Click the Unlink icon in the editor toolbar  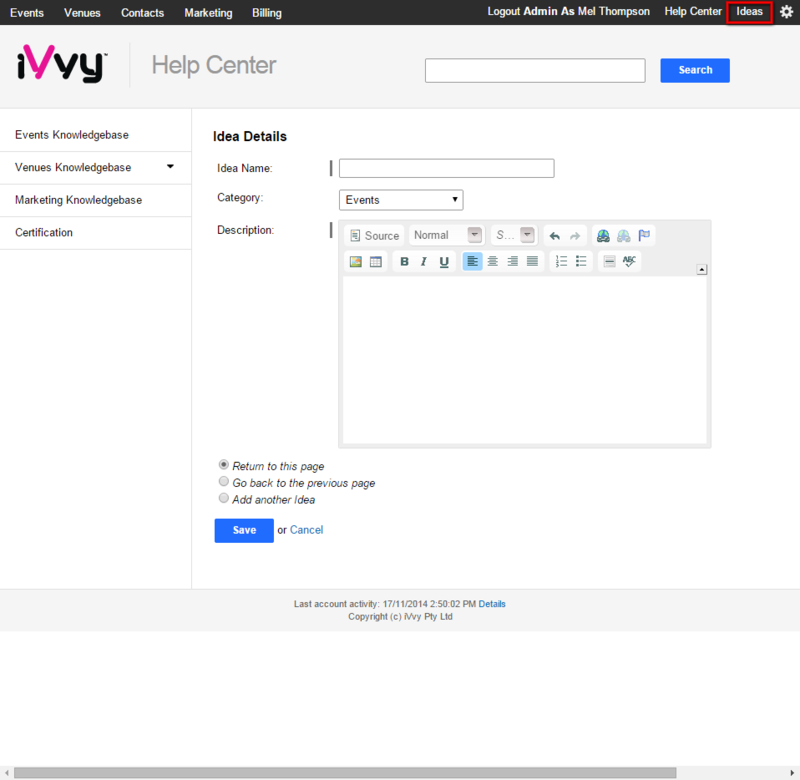(x=623, y=236)
